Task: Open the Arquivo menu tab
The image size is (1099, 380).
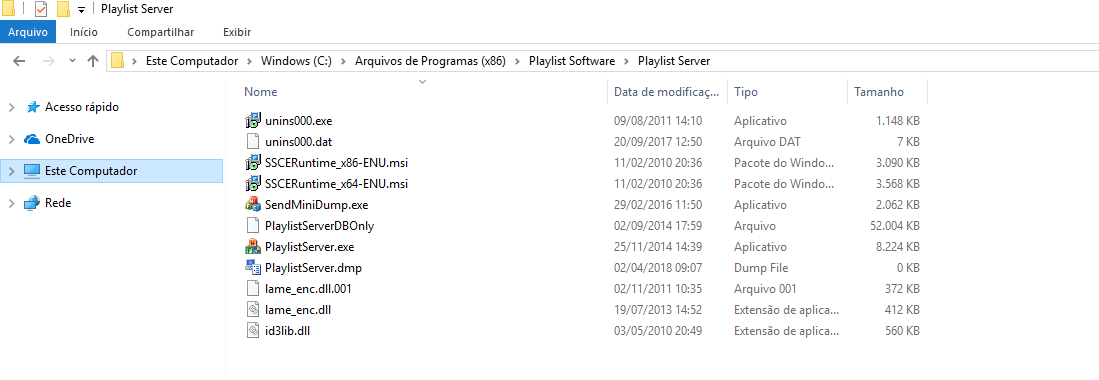Action: pos(28,32)
